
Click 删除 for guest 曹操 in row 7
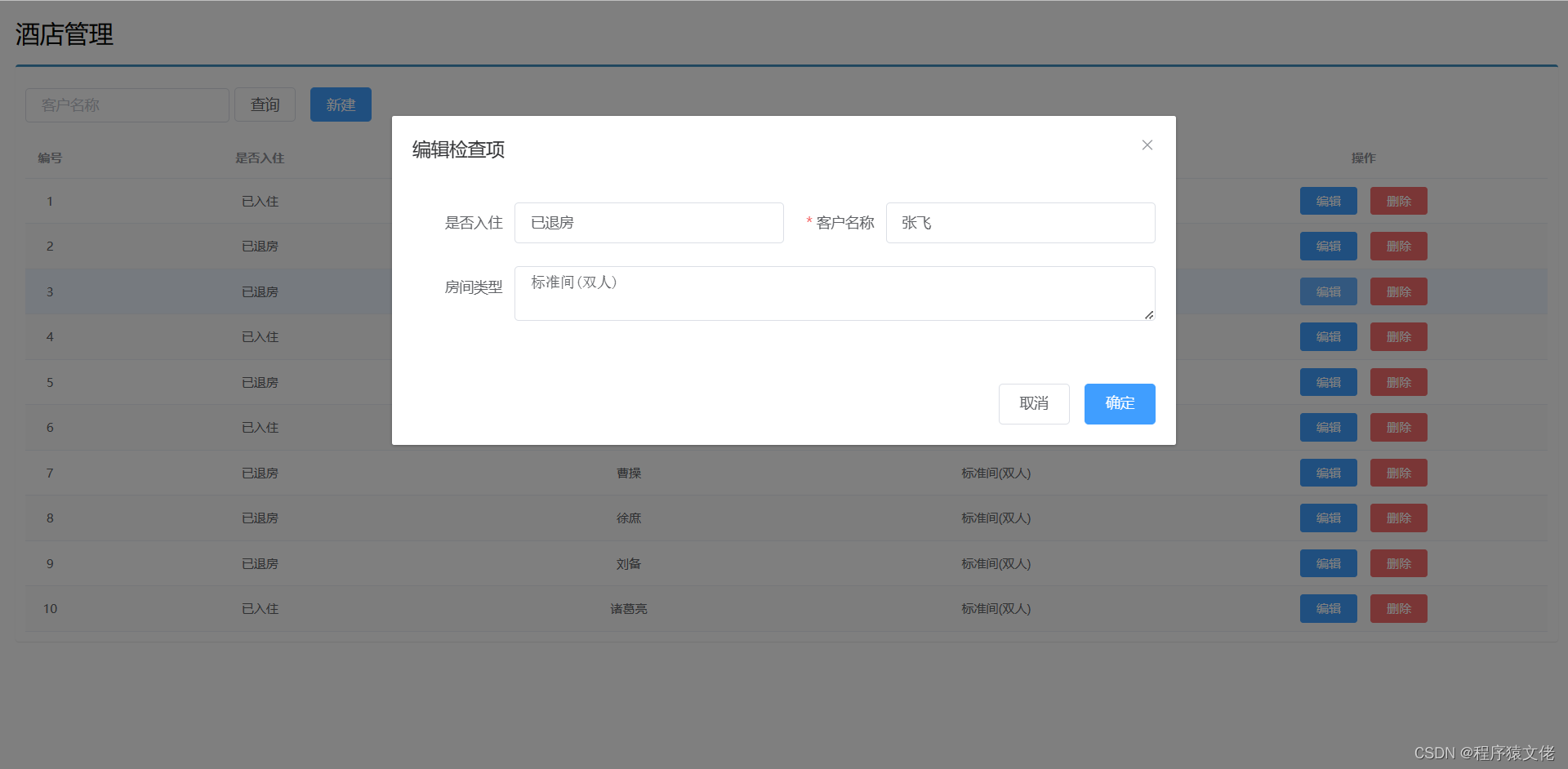(x=1398, y=473)
